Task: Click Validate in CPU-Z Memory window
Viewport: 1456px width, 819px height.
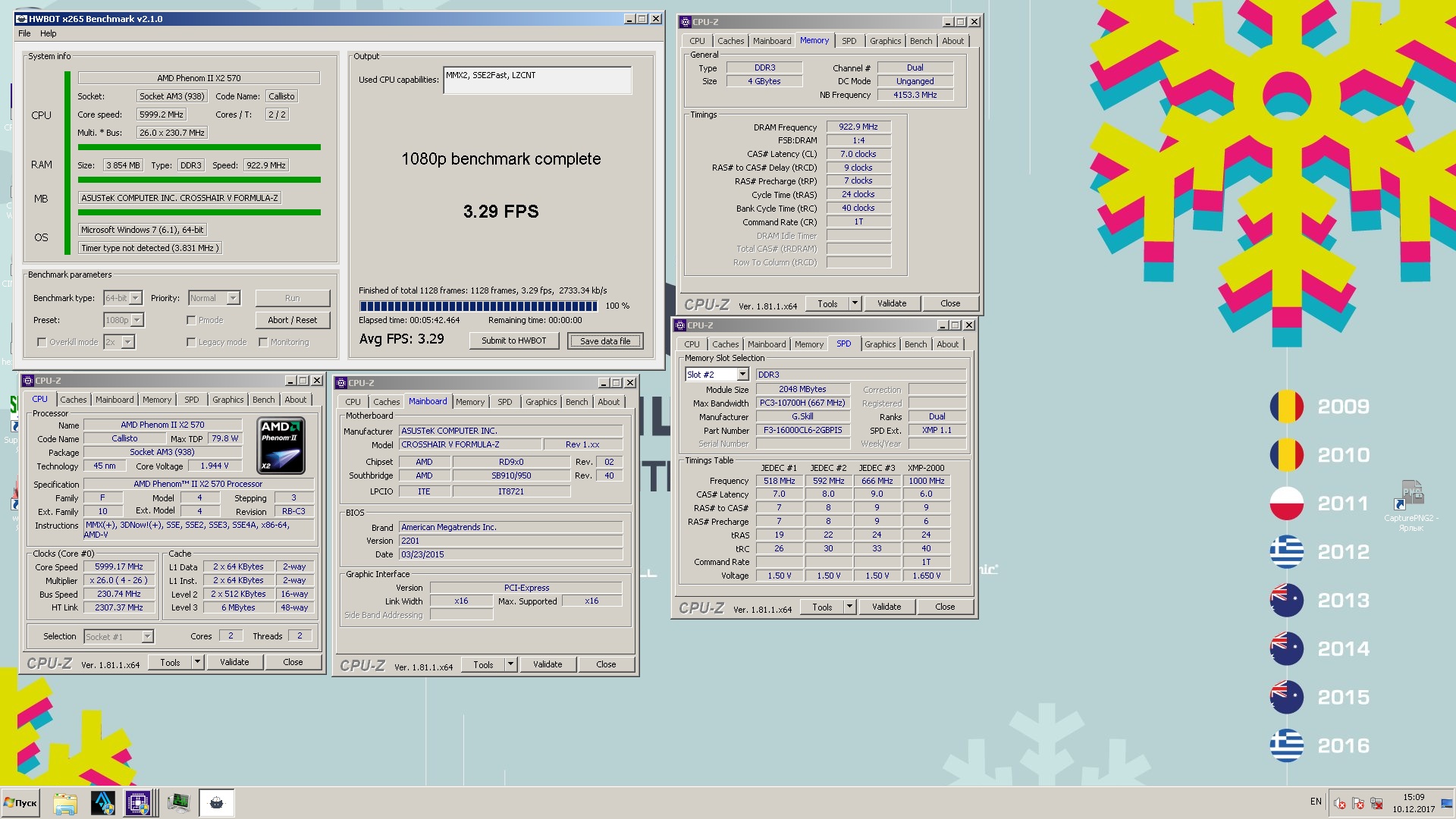Action: pyautogui.click(x=892, y=303)
